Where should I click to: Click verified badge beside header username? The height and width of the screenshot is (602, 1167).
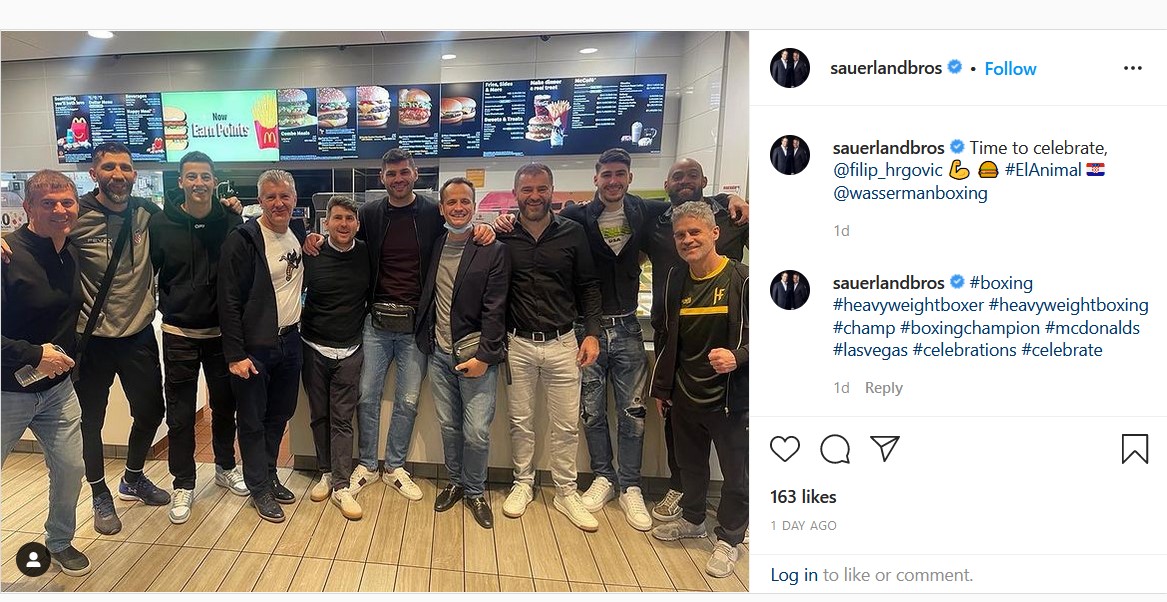[x=955, y=68]
